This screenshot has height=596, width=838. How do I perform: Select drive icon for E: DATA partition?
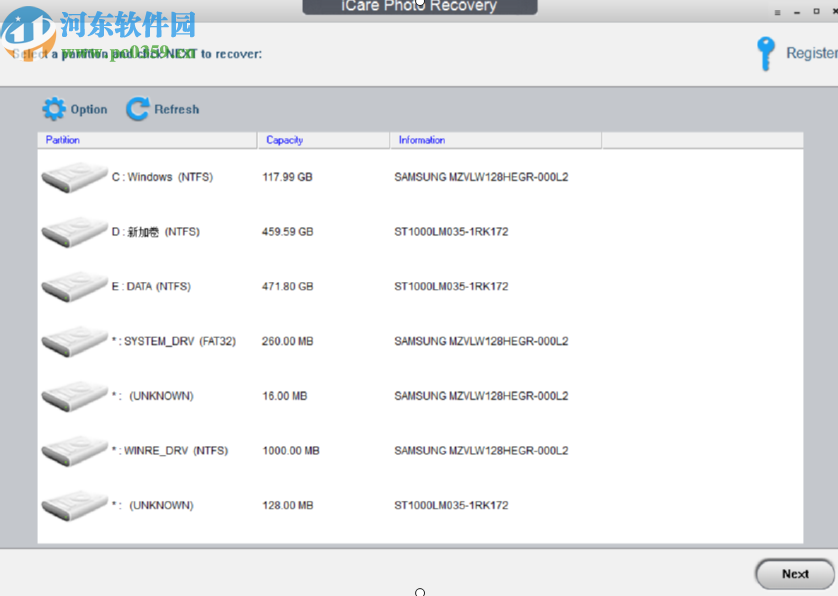tap(74, 287)
